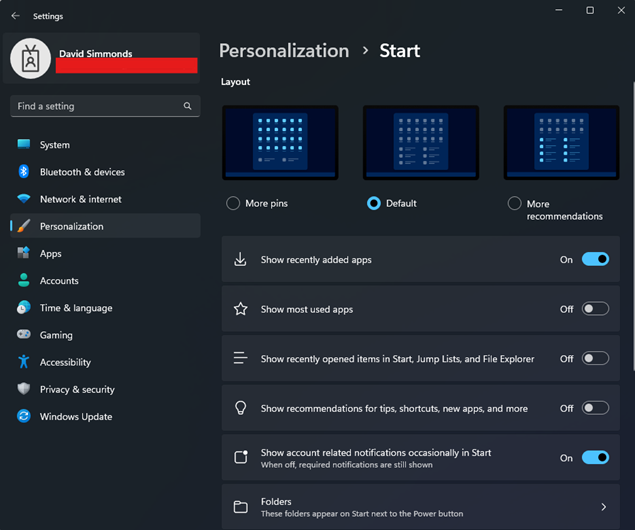This screenshot has width=635, height=530.
Task: Go back with the Settings back arrow
Action: 15,16
